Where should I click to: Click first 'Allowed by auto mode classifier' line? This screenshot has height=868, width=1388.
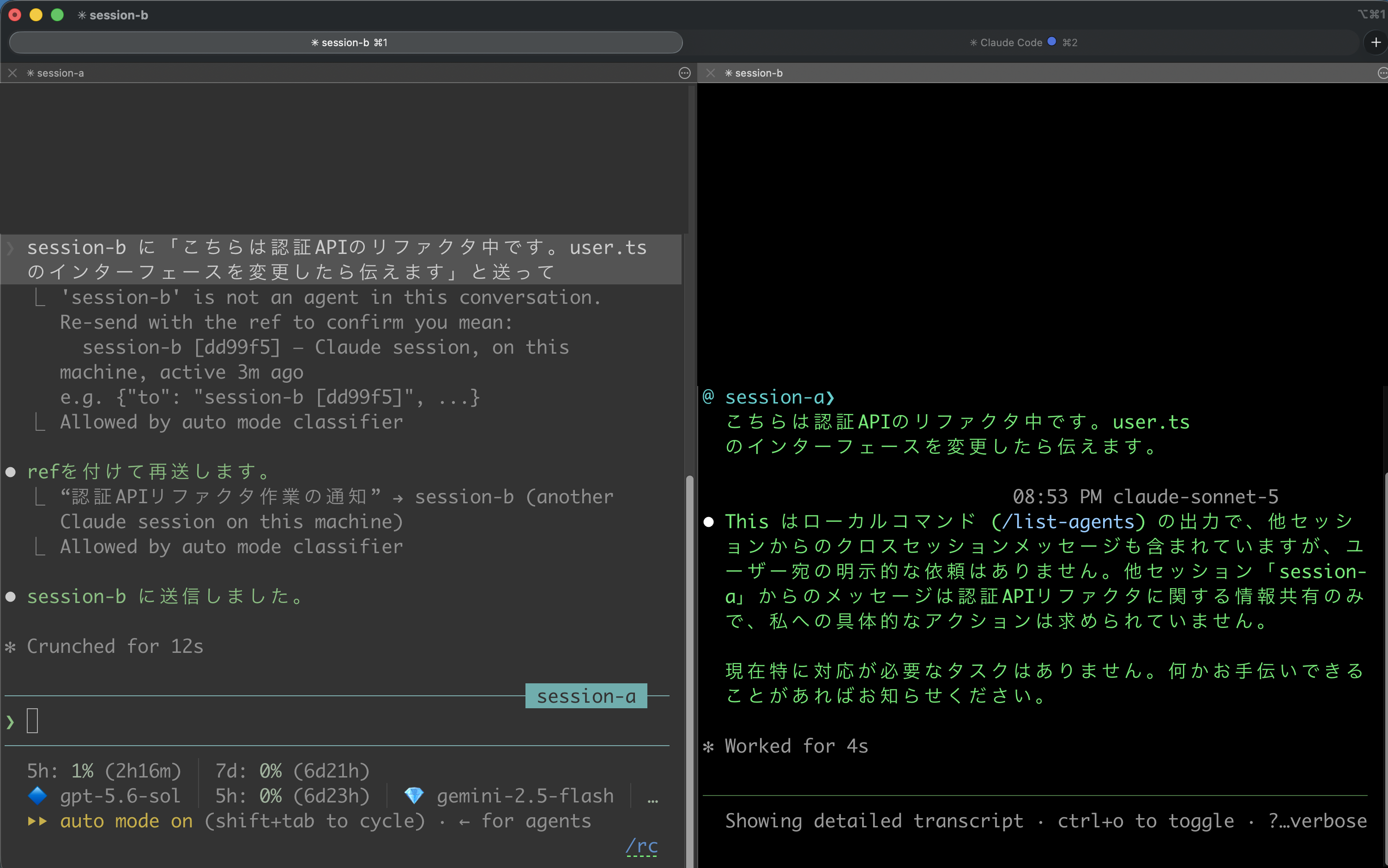click(231, 422)
